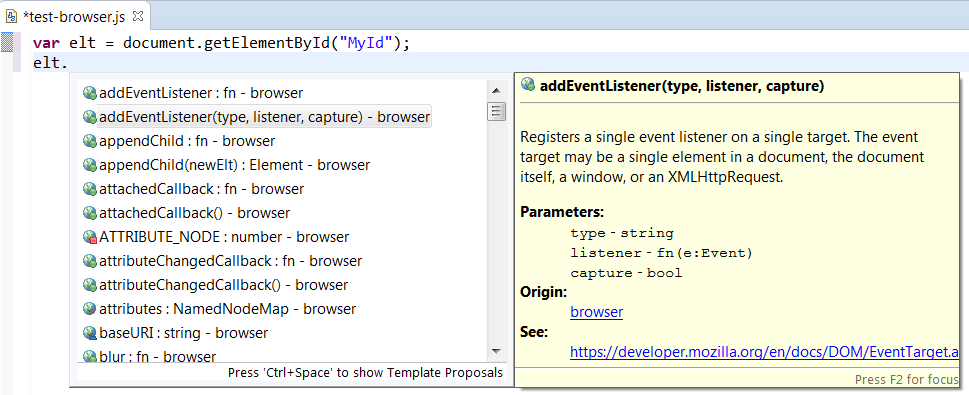Click globe icon beside 'blur : fn'
This screenshot has height=395, width=969.
90,356
